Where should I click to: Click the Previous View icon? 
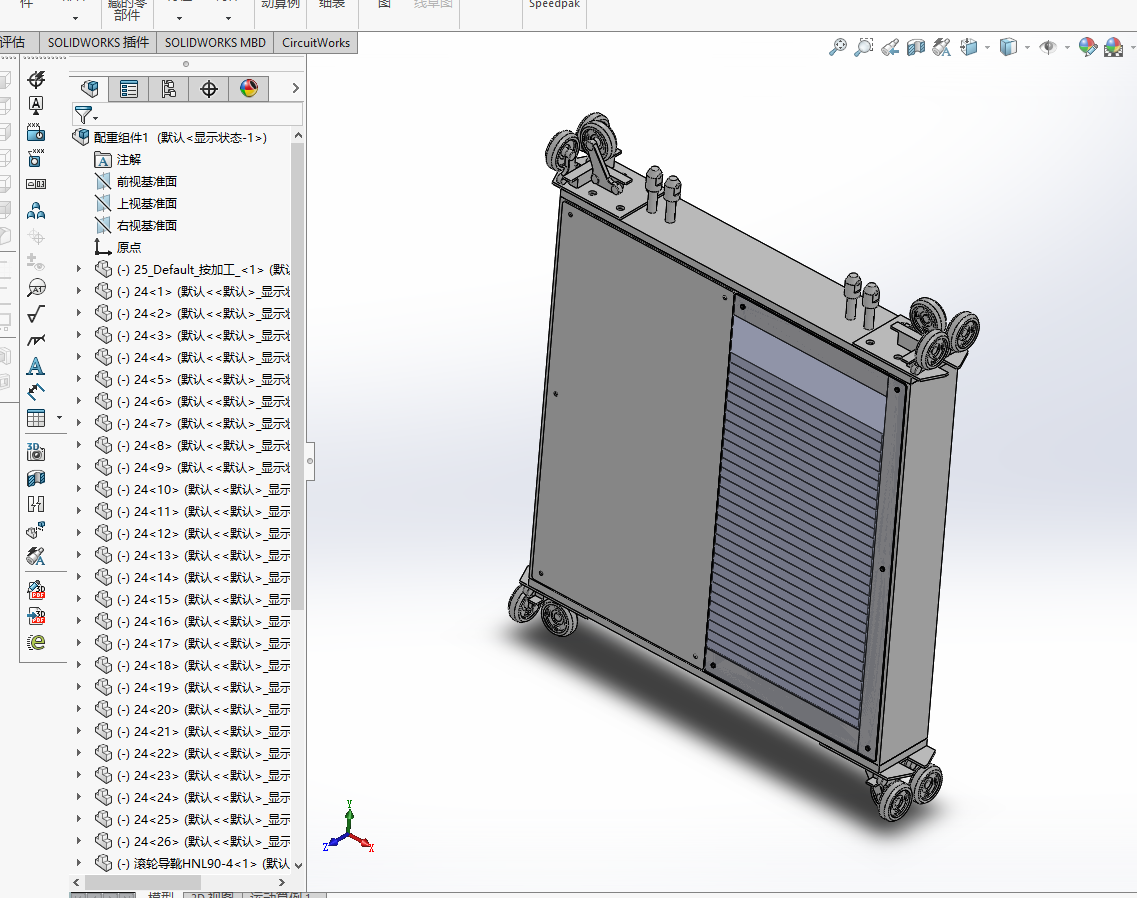point(890,47)
